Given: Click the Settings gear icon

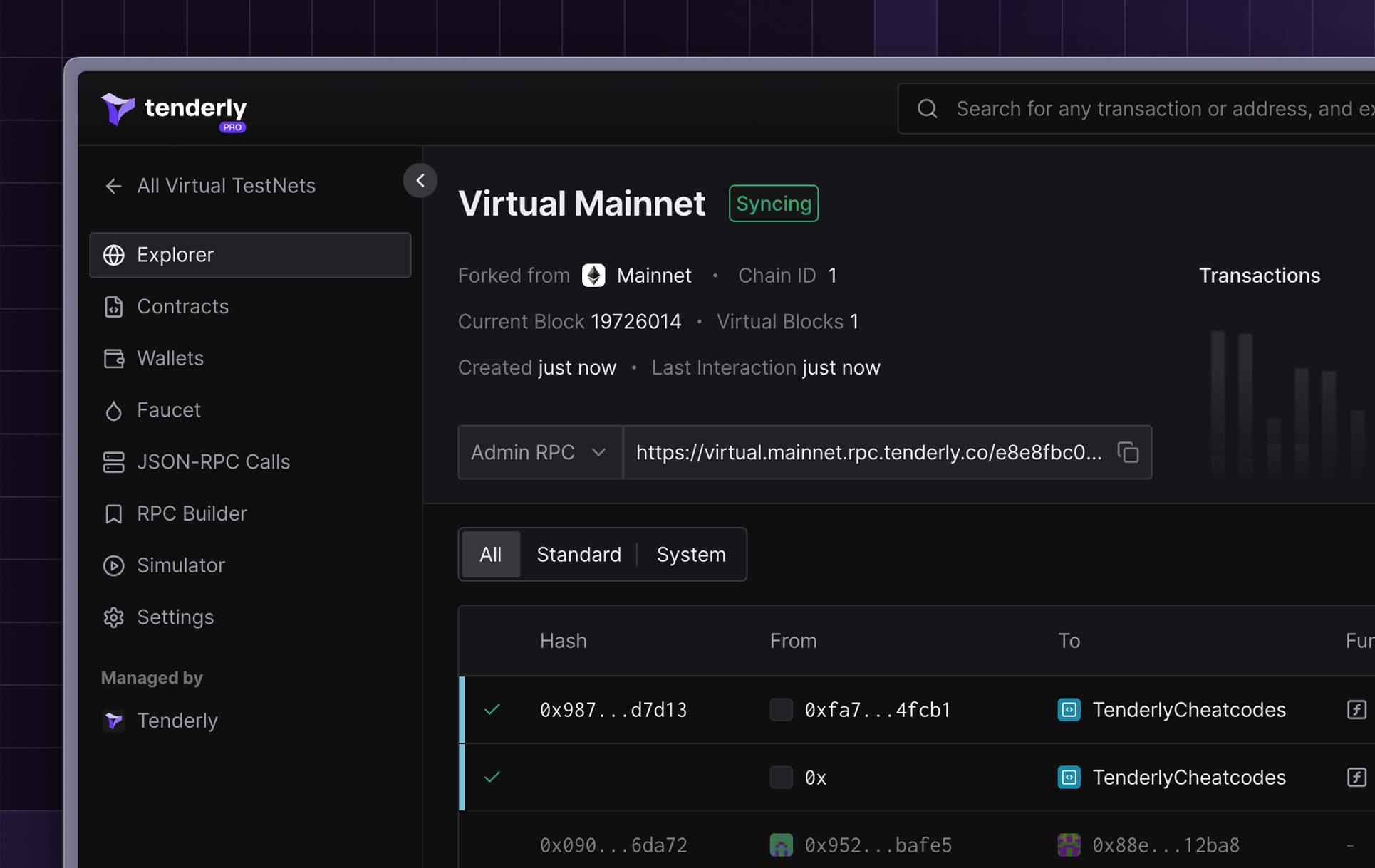Looking at the screenshot, I should (114, 617).
